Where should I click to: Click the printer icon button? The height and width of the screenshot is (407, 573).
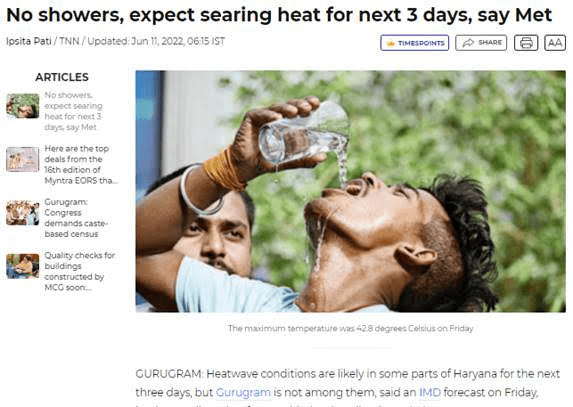[x=526, y=43]
